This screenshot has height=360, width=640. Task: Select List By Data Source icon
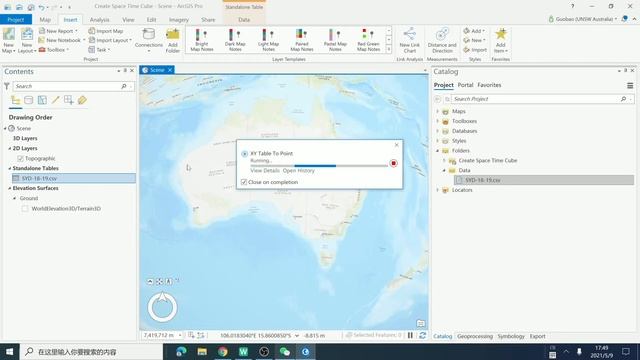pos(29,100)
